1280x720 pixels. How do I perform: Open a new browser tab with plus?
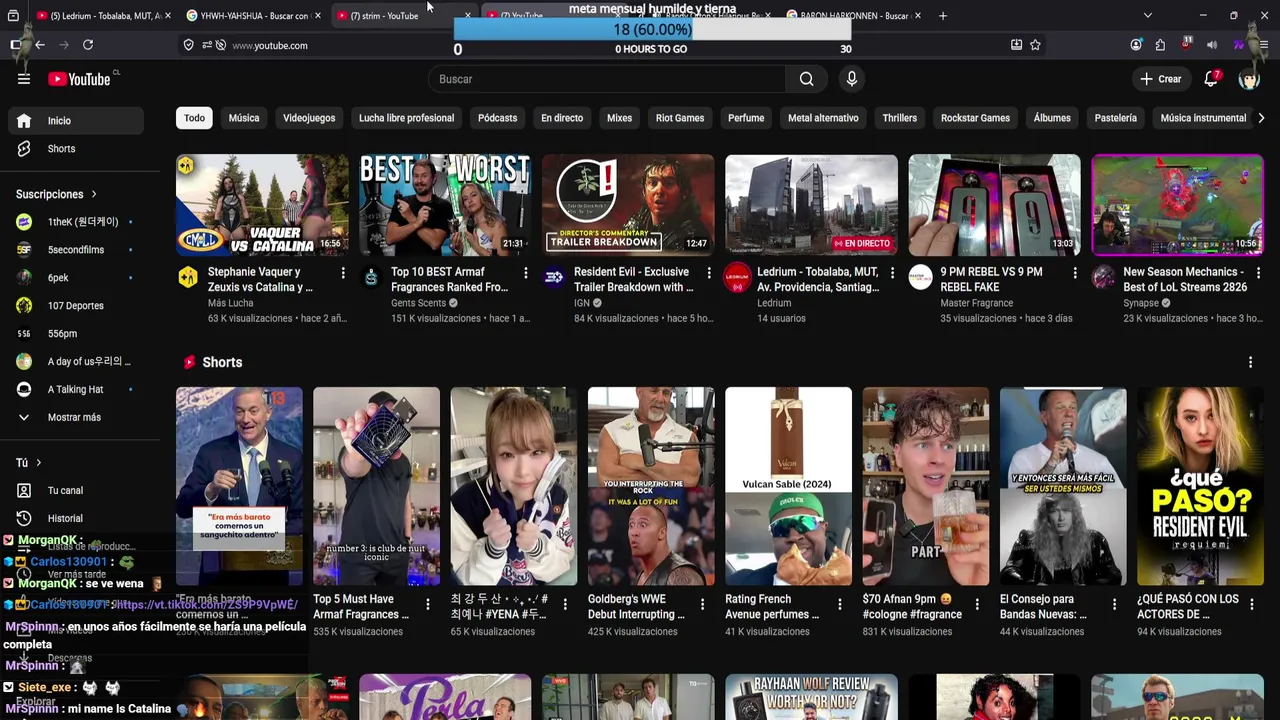(944, 16)
